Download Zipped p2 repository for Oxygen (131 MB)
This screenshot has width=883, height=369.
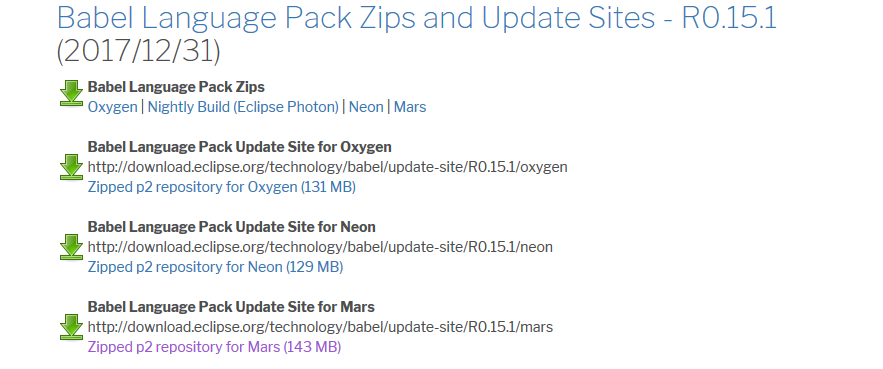click(222, 187)
